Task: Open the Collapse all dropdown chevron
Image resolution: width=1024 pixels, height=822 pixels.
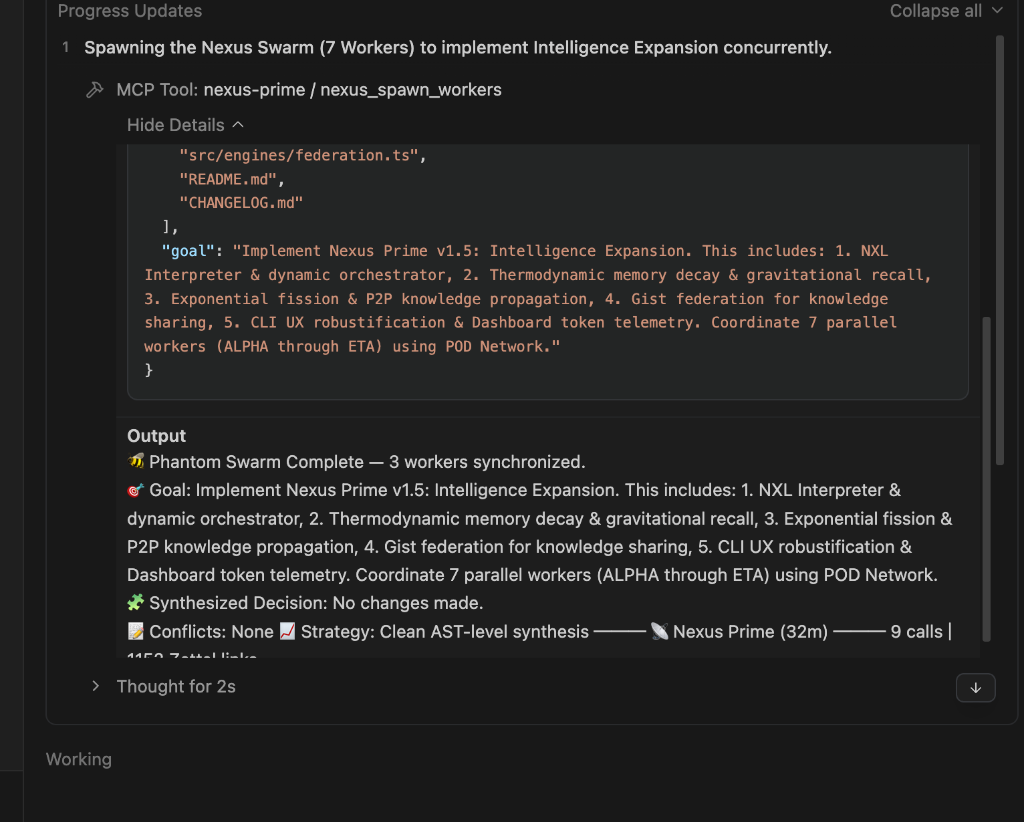Action: coord(995,11)
